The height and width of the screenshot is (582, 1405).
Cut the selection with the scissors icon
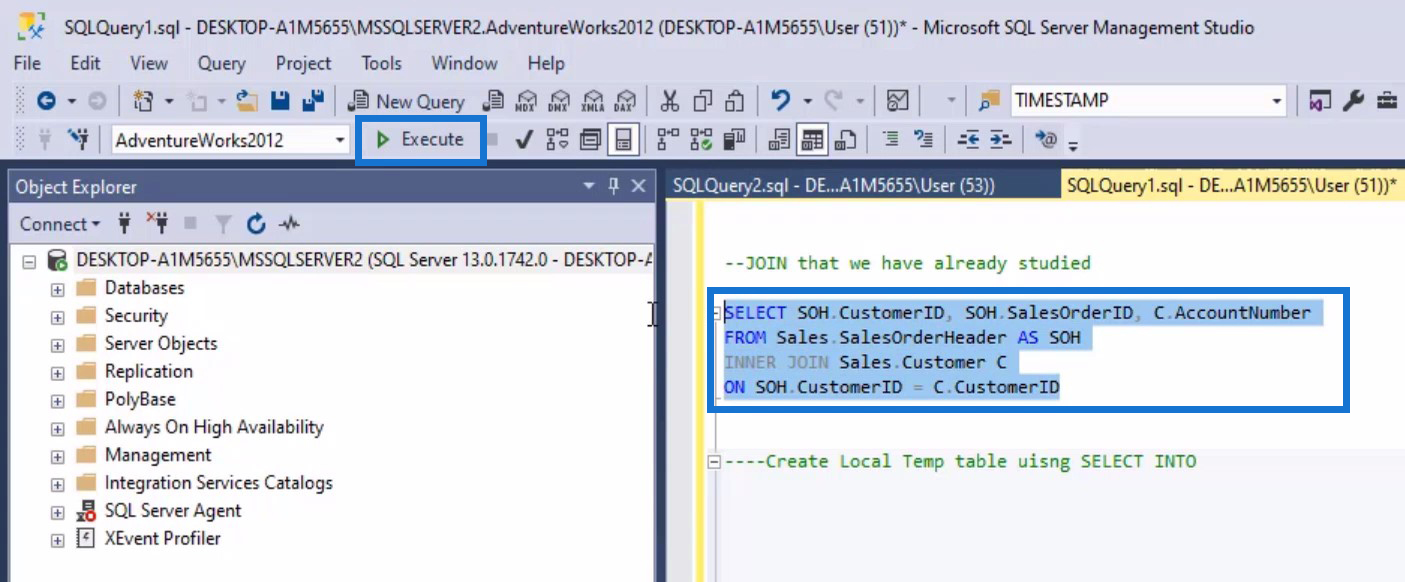pos(670,101)
